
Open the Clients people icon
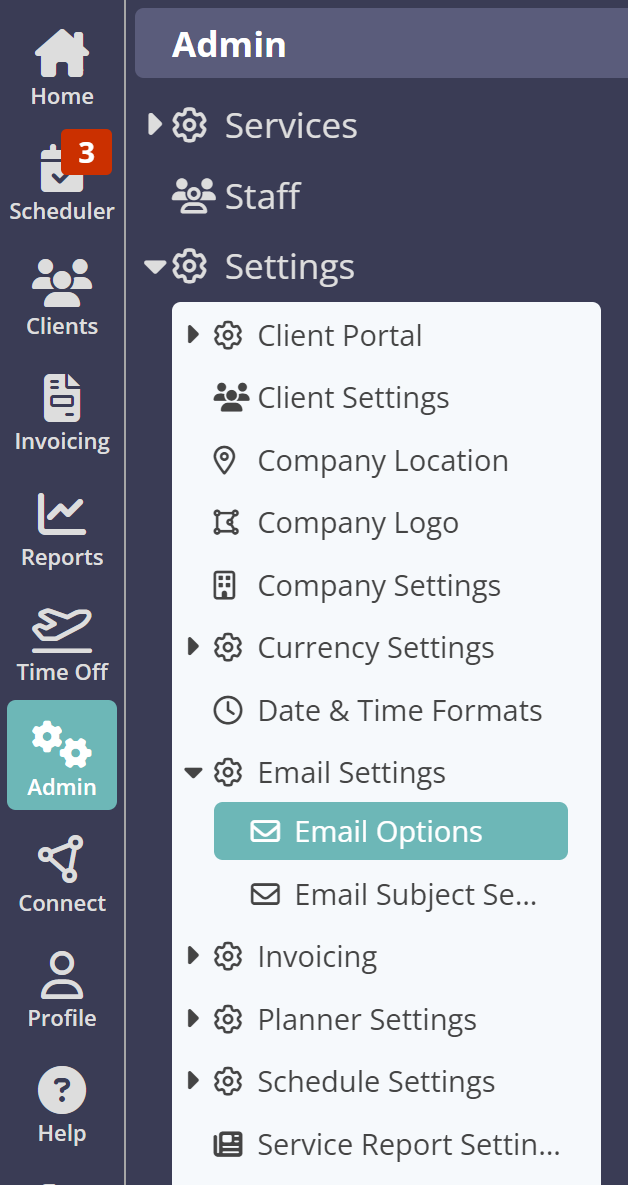click(62, 282)
